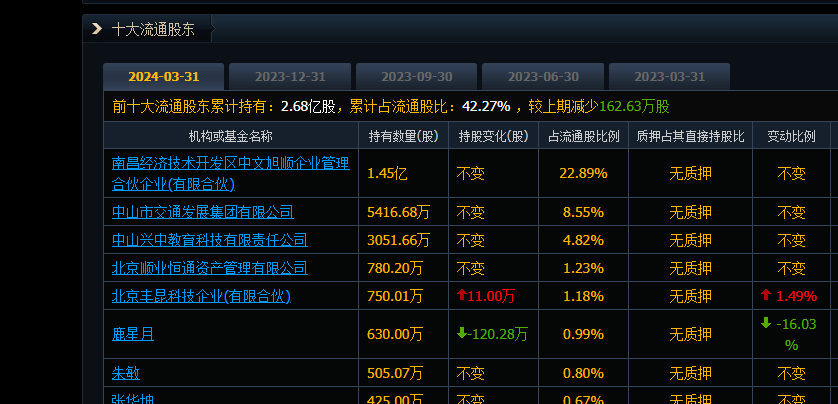
Task: Select the 2024-03-31 report tab
Action: (x=164, y=76)
